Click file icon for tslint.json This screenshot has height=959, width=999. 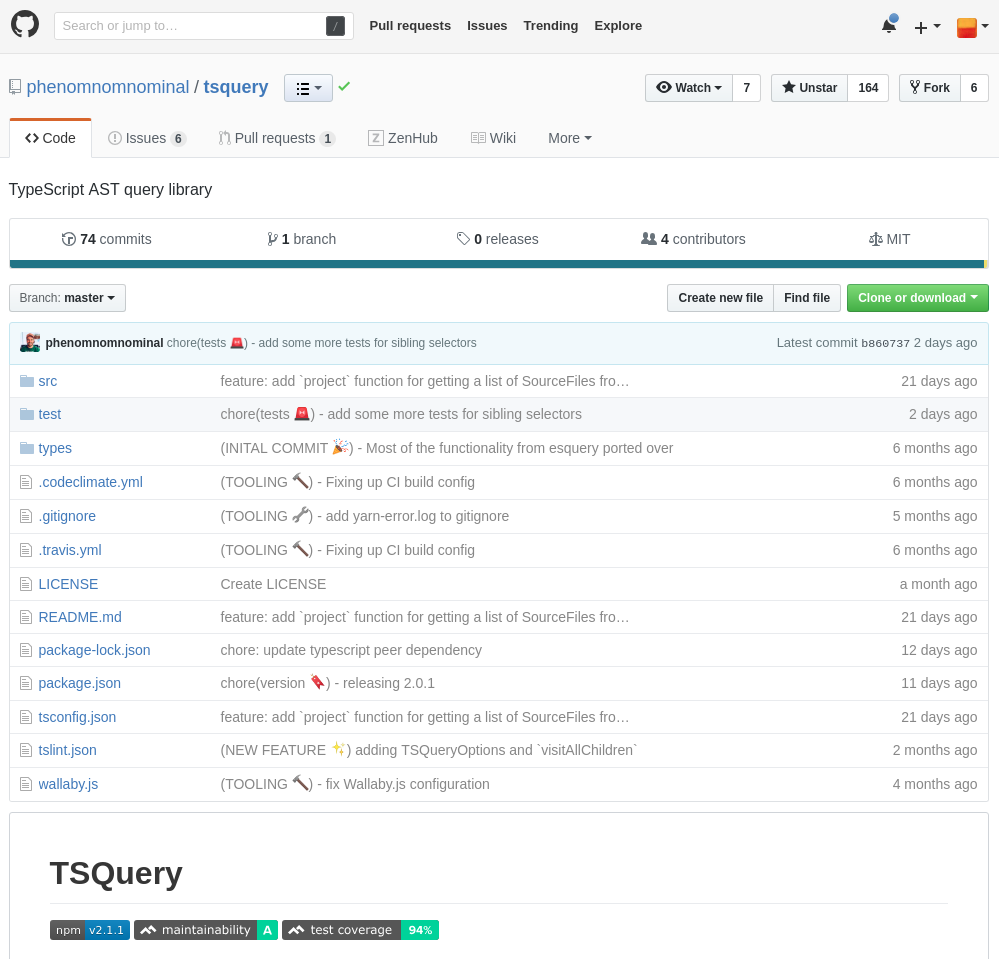25,751
